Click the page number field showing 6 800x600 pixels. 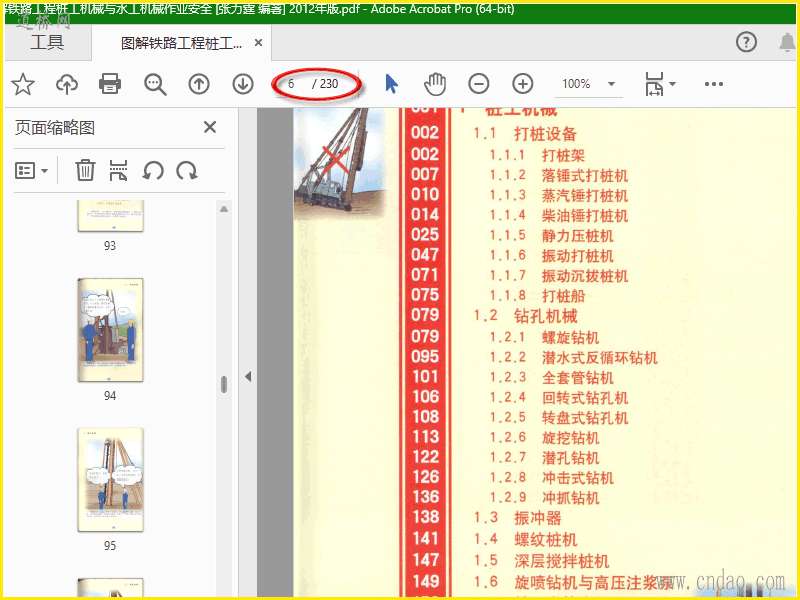[x=293, y=84]
